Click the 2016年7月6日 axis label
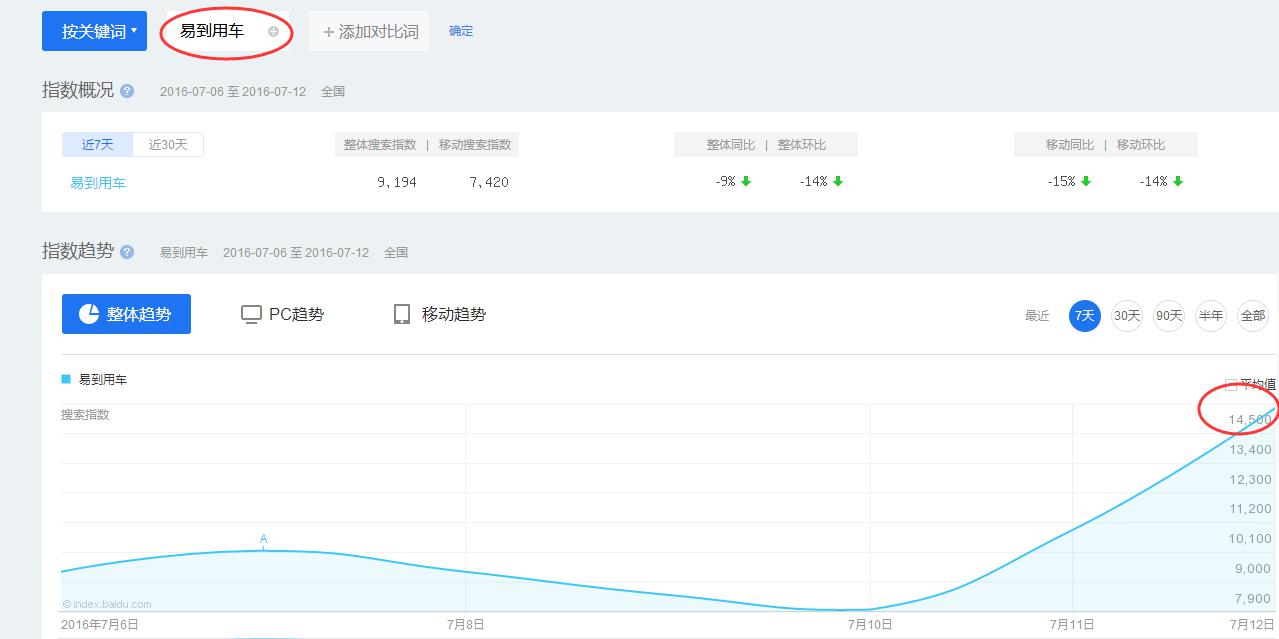The height and width of the screenshot is (639, 1279). click(100, 624)
